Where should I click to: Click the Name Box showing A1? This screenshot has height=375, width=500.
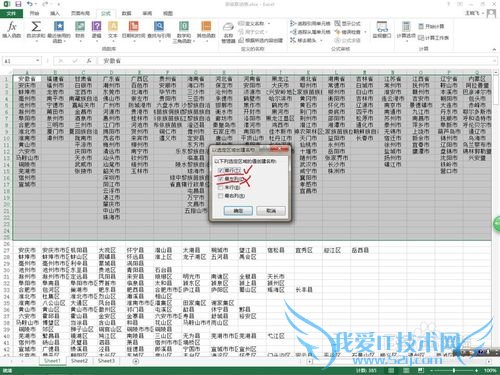tap(18, 61)
